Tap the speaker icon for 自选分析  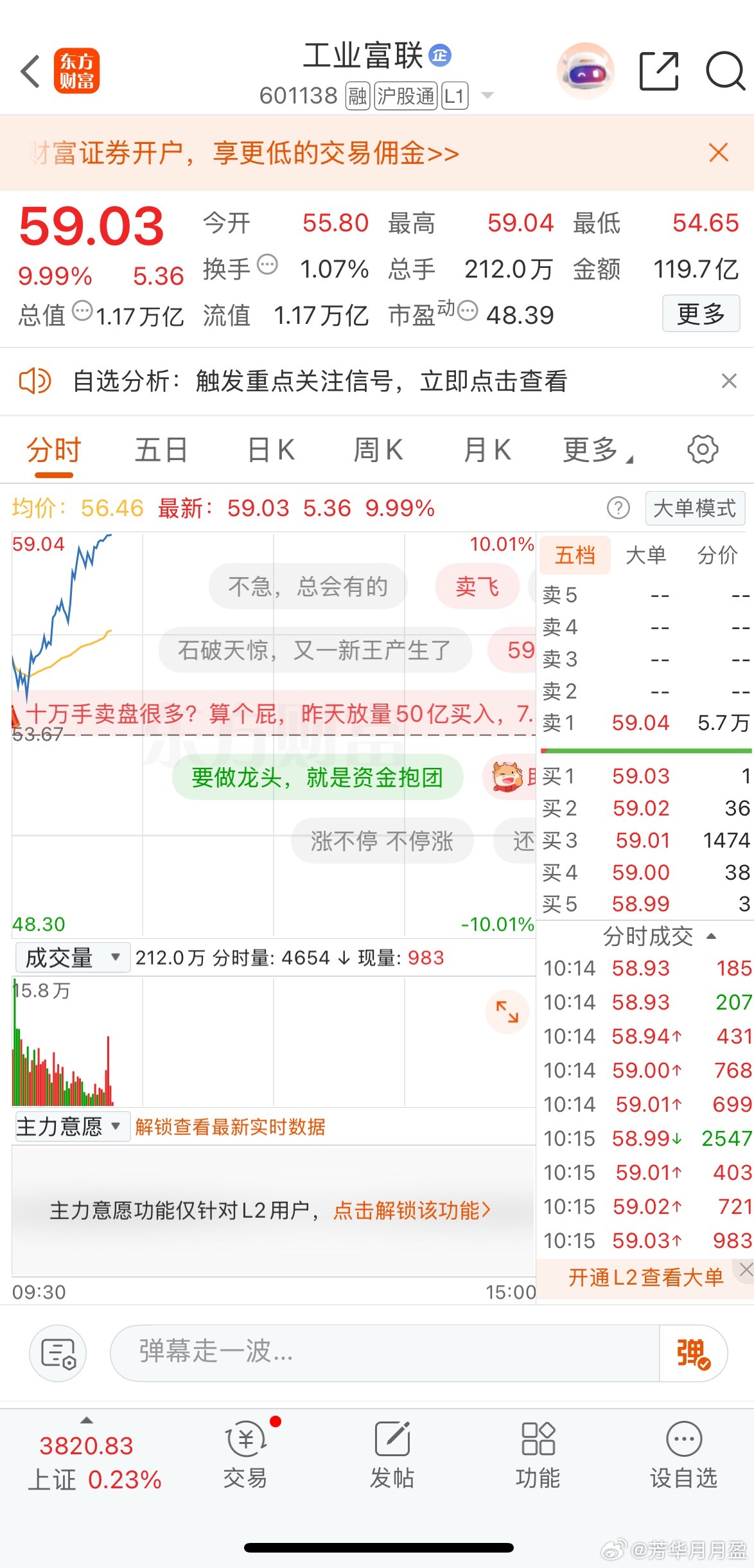(34, 381)
